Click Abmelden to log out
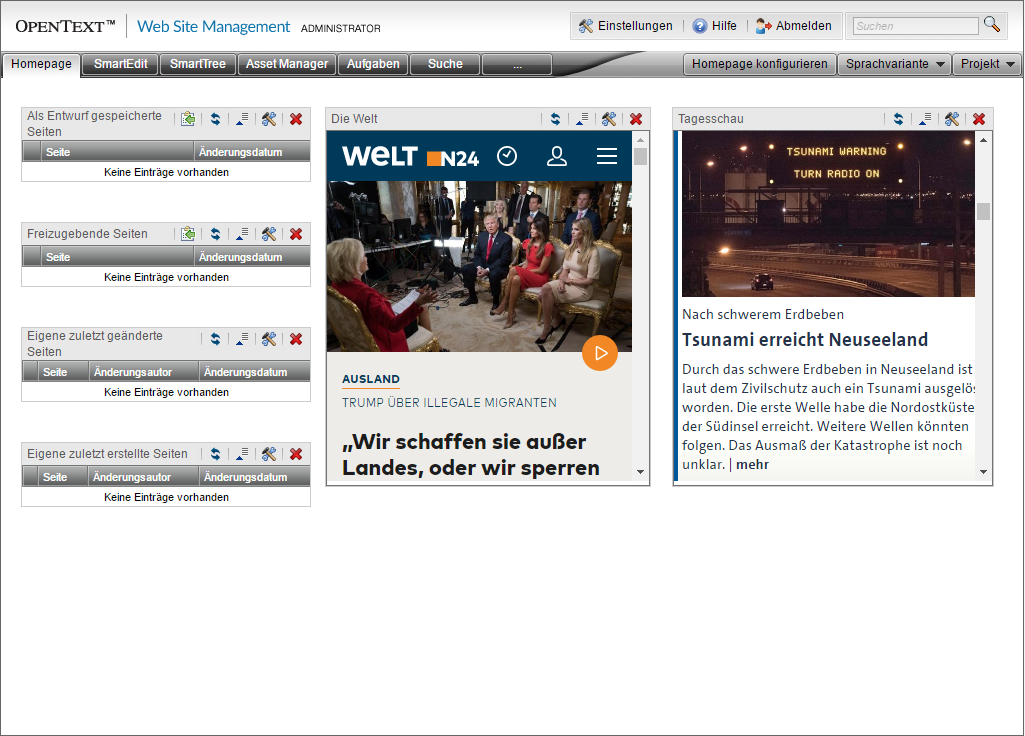1025x736 pixels. pyautogui.click(x=794, y=26)
